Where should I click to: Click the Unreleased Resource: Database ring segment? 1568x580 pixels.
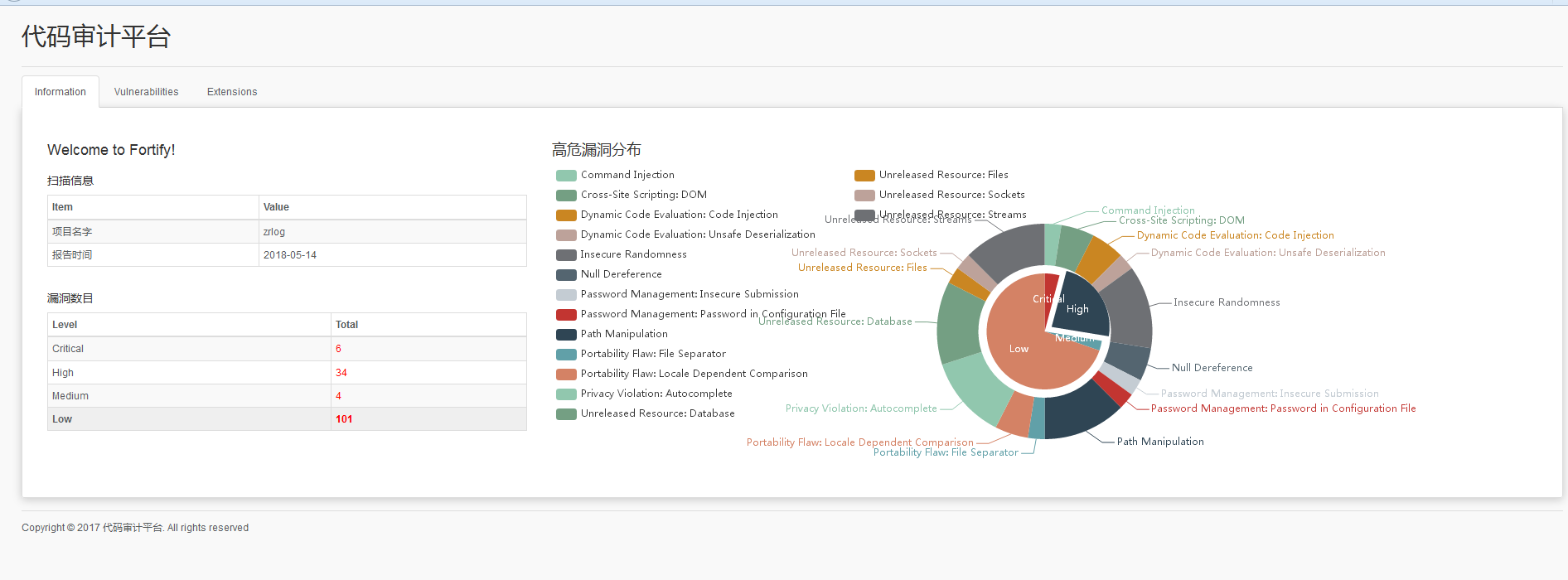tap(959, 324)
